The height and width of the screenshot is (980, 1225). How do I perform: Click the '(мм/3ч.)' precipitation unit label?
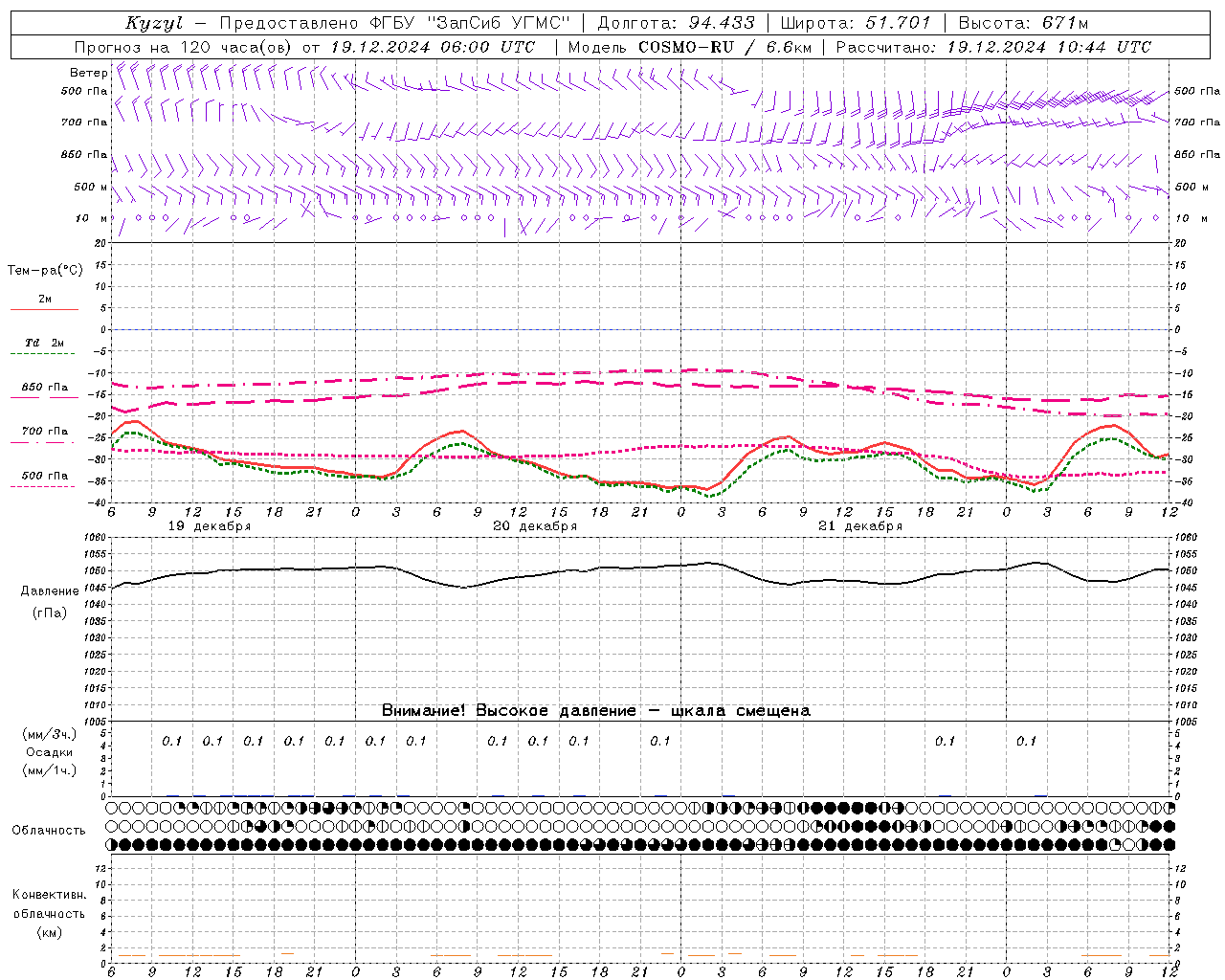pyautogui.click(x=50, y=734)
